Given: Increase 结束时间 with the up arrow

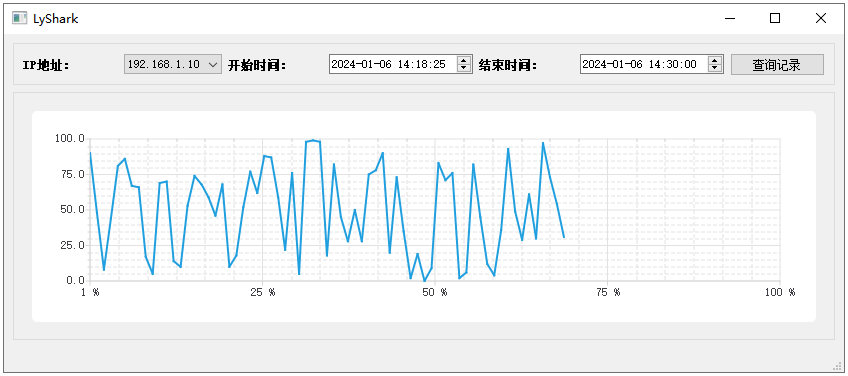Looking at the screenshot, I should pos(715,60).
